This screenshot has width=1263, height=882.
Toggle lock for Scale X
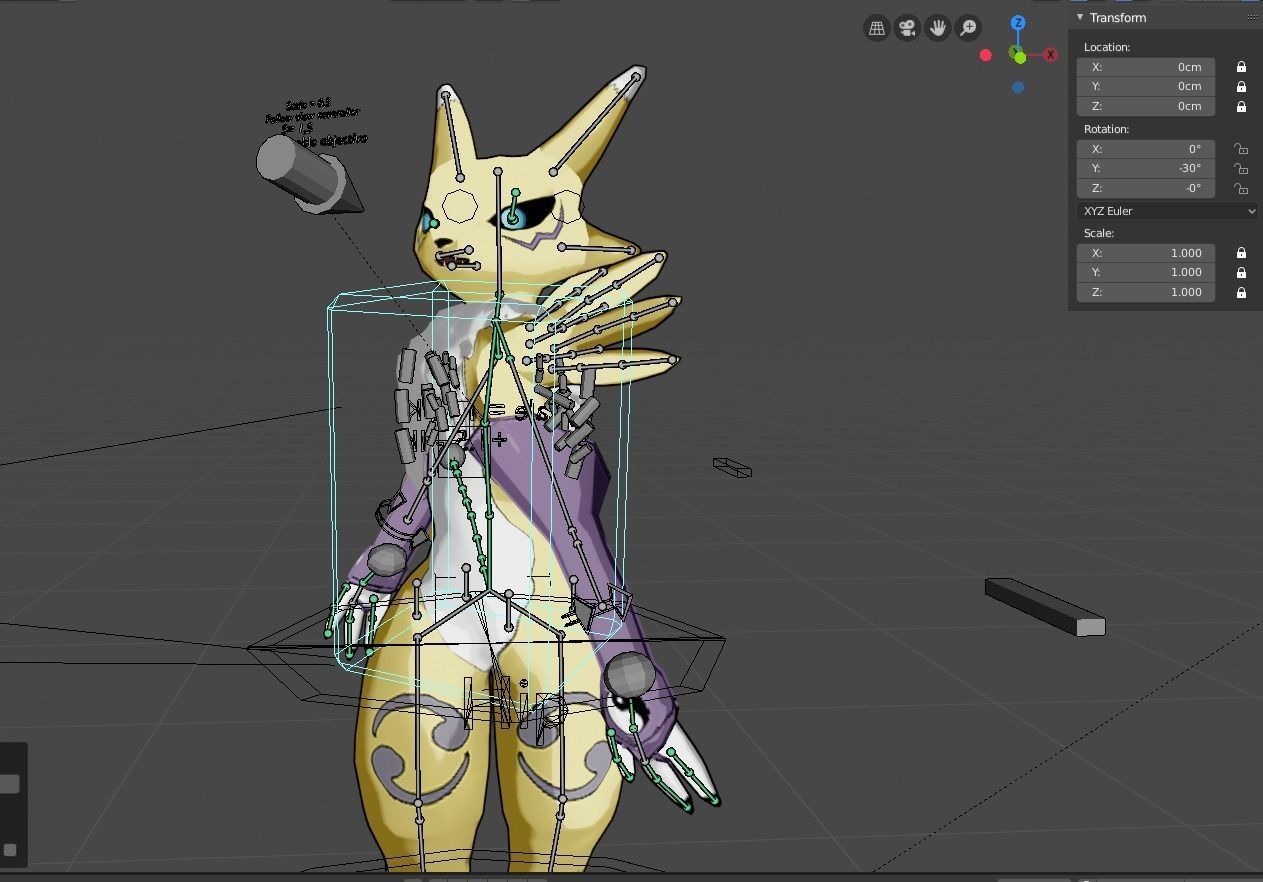(1241, 253)
